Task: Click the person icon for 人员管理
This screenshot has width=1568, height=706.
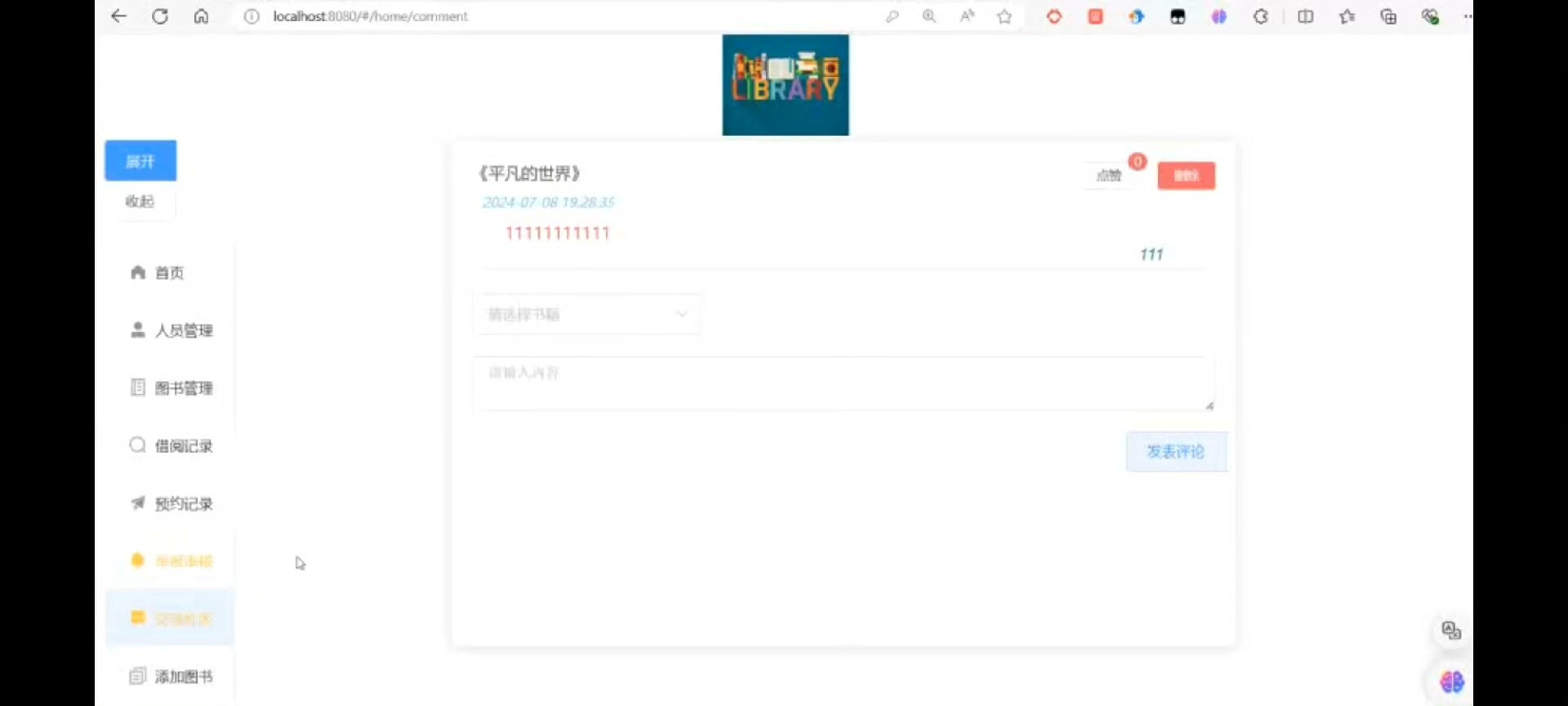Action: coord(138,329)
